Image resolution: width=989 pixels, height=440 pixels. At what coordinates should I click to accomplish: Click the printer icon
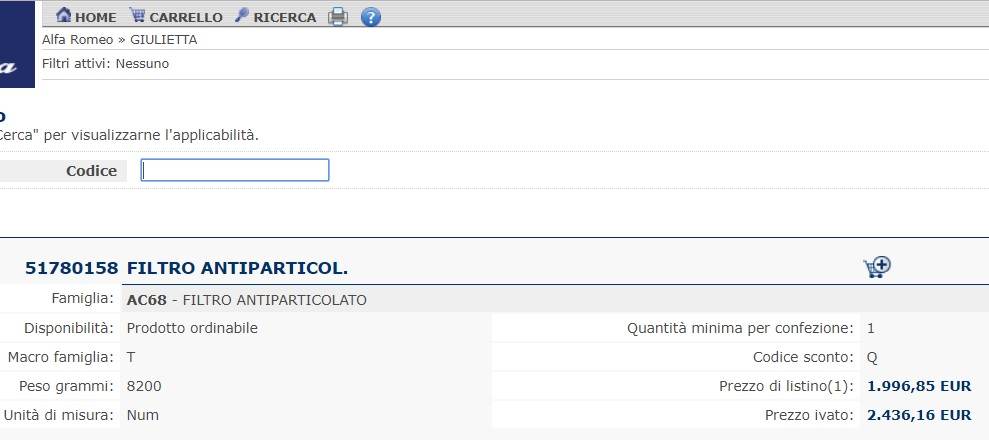(338, 17)
